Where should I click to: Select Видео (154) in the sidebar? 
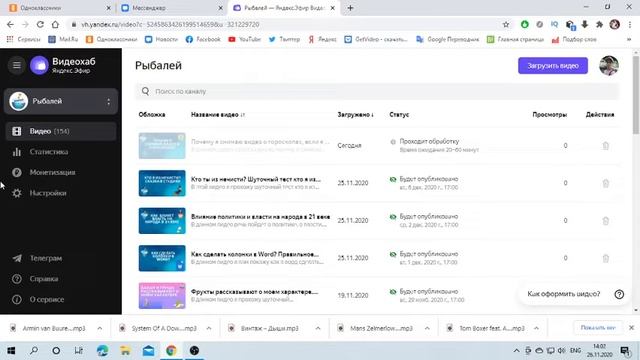61,131
